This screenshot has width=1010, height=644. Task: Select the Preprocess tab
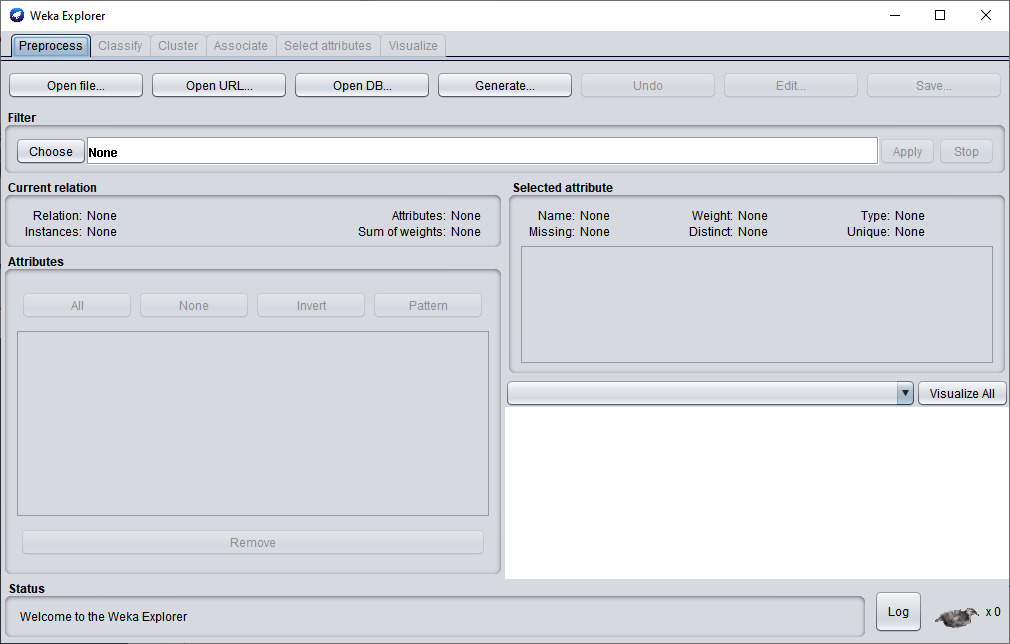[51, 46]
